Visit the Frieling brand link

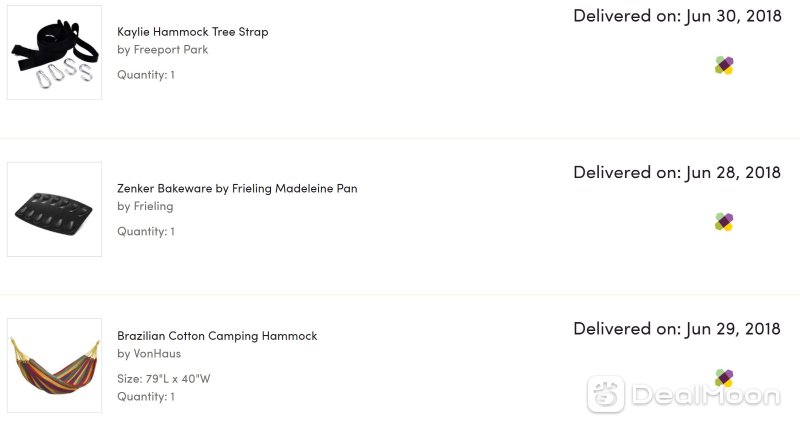(153, 207)
